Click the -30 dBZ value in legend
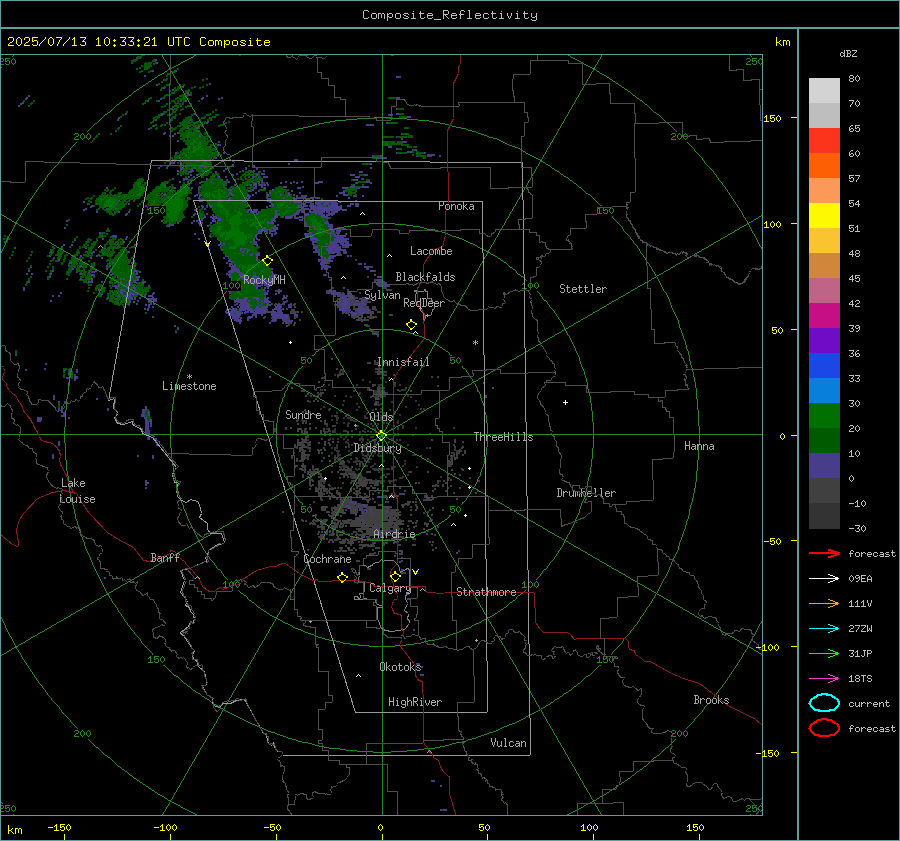This screenshot has height=841, width=900. (856, 528)
